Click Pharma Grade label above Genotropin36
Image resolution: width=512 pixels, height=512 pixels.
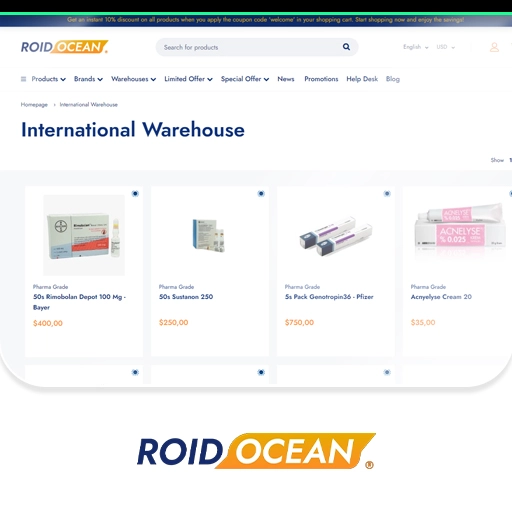(x=302, y=287)
